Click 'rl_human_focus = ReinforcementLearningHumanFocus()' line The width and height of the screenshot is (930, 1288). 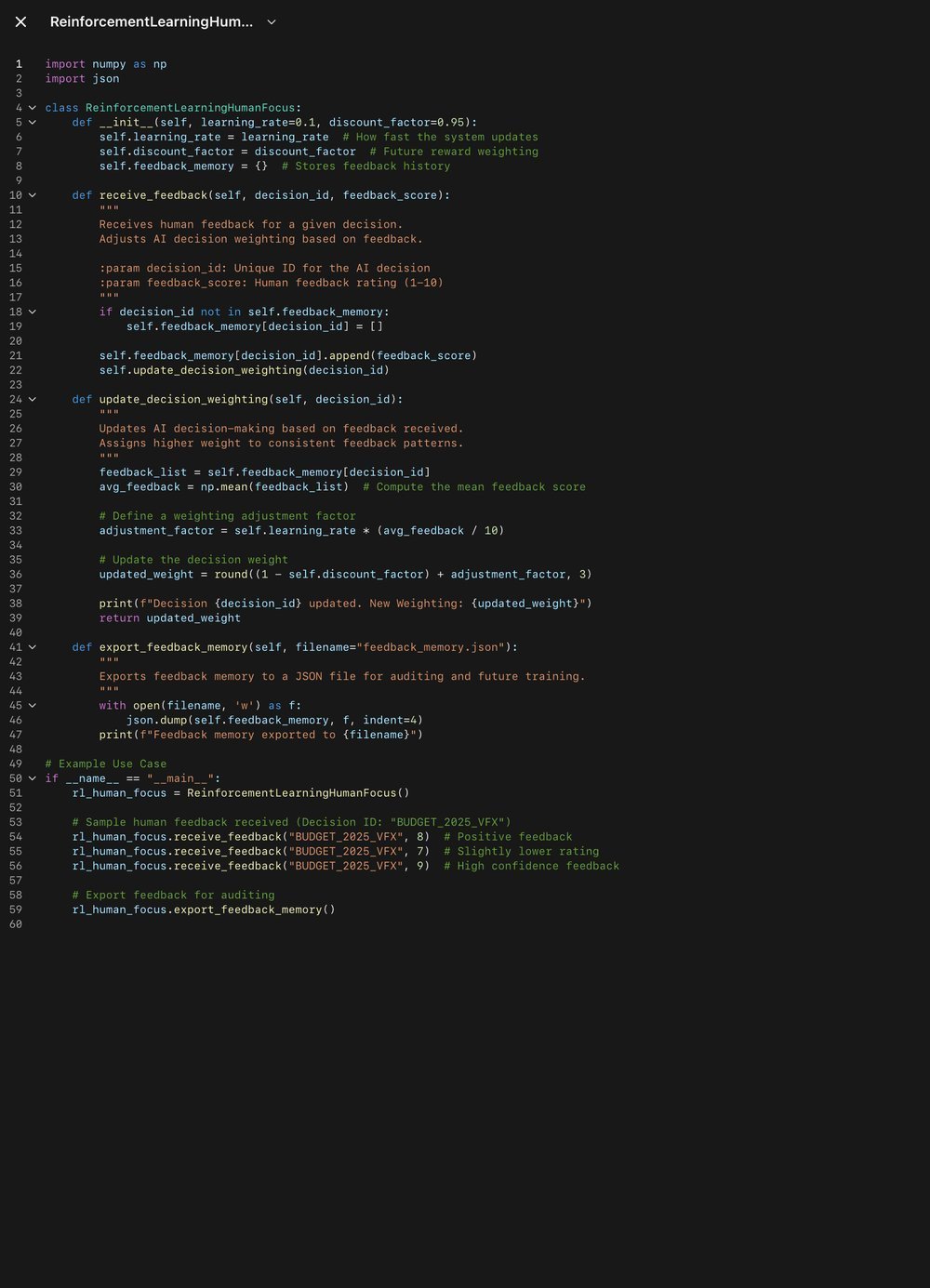point(241,793)
